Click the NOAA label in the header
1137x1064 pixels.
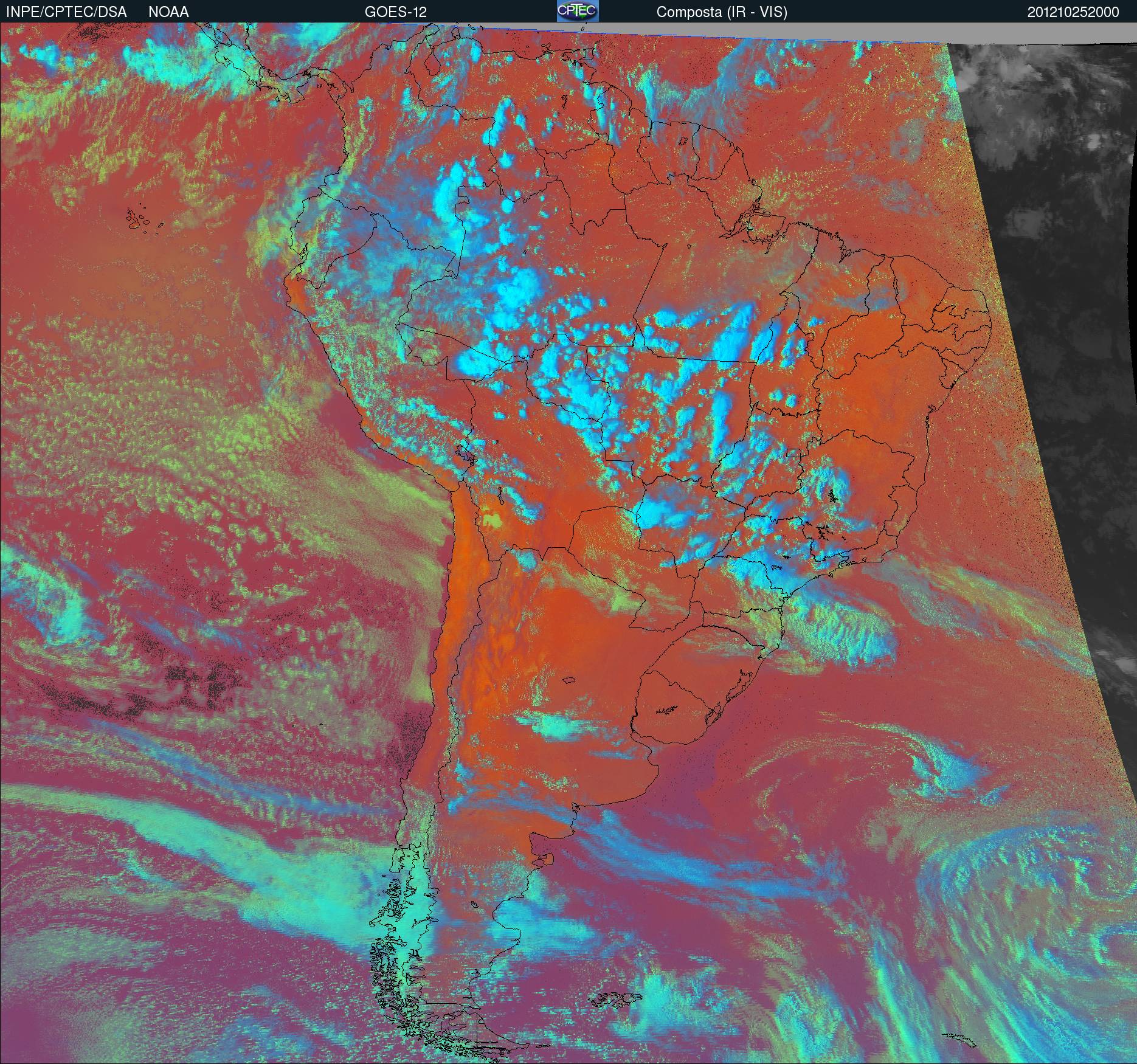(168, 12)
